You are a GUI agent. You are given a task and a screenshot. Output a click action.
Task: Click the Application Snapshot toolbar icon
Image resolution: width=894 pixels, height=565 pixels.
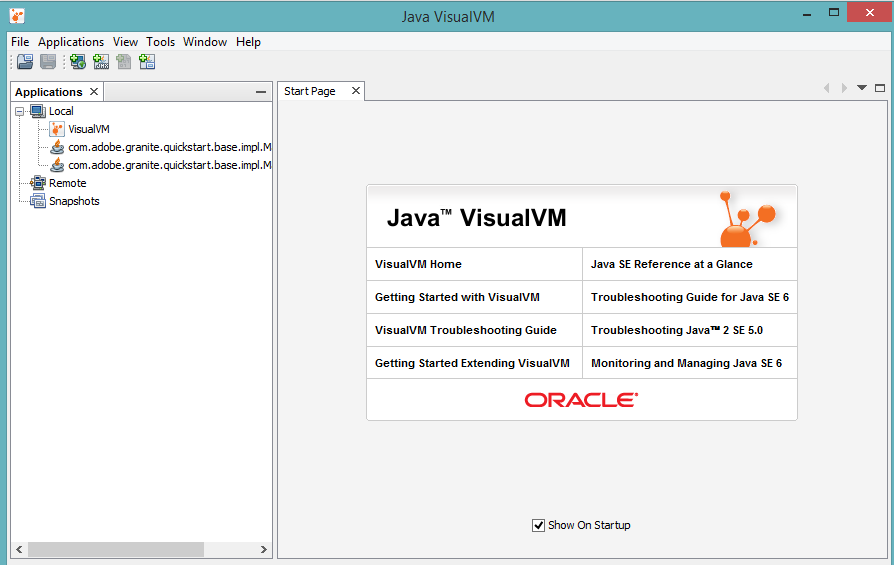[147, 62]
